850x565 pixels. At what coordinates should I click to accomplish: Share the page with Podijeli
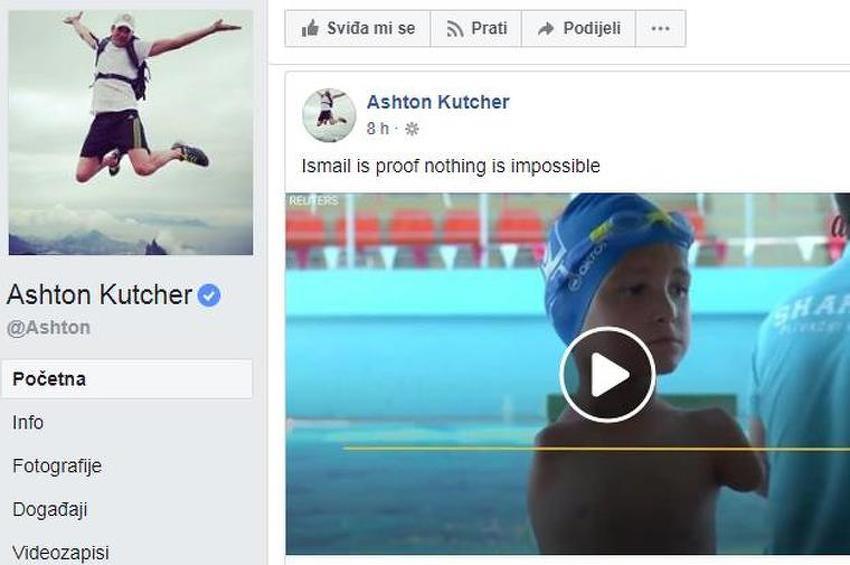(578, 28)
